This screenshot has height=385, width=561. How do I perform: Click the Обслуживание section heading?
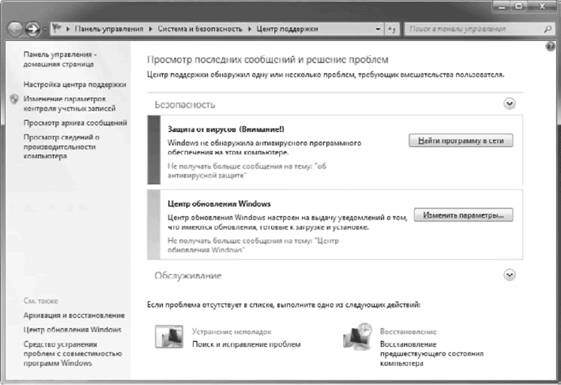[188, 276]
